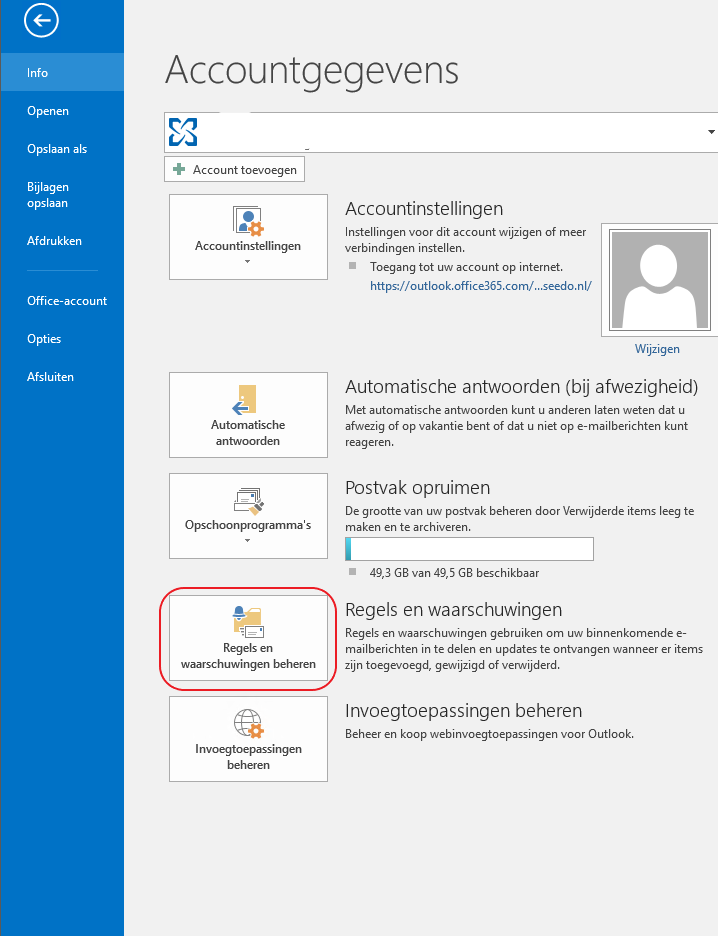This screenshot has width=718, height=936.
Task: Click the green plus icon for adding account
Action: (x=180, y=170)
